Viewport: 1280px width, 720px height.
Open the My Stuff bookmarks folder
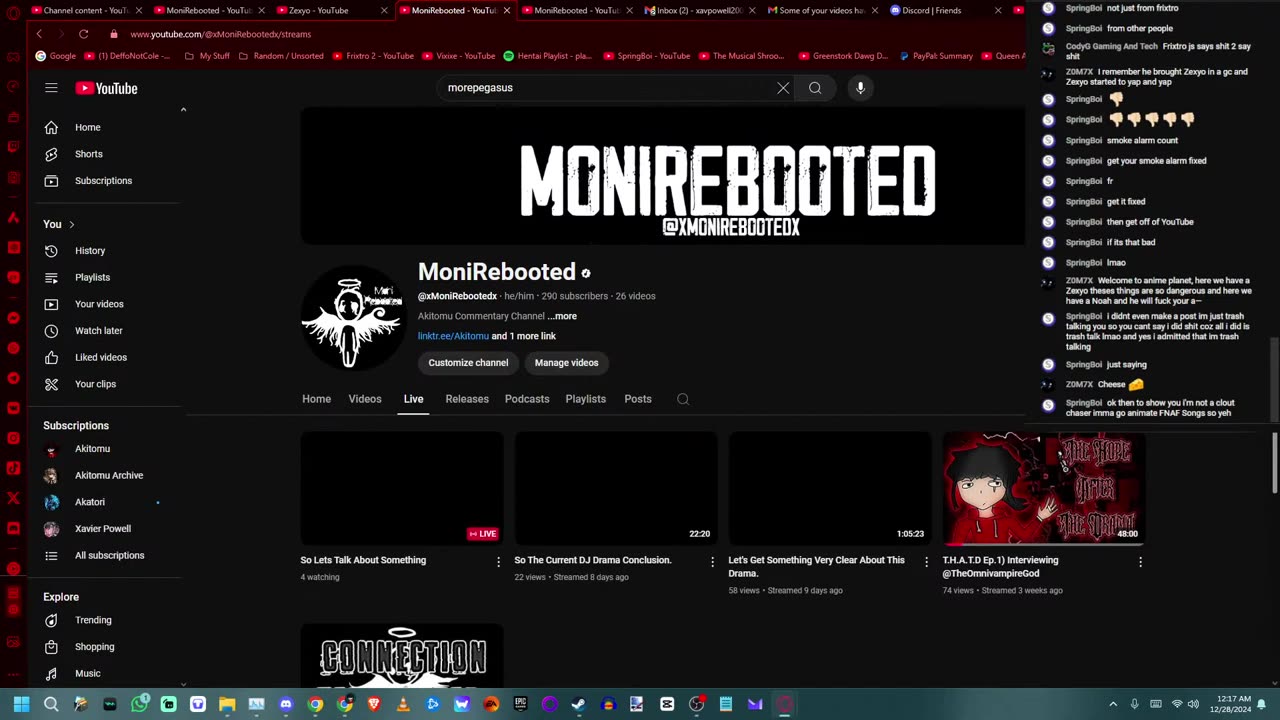[x=207, y=56]
